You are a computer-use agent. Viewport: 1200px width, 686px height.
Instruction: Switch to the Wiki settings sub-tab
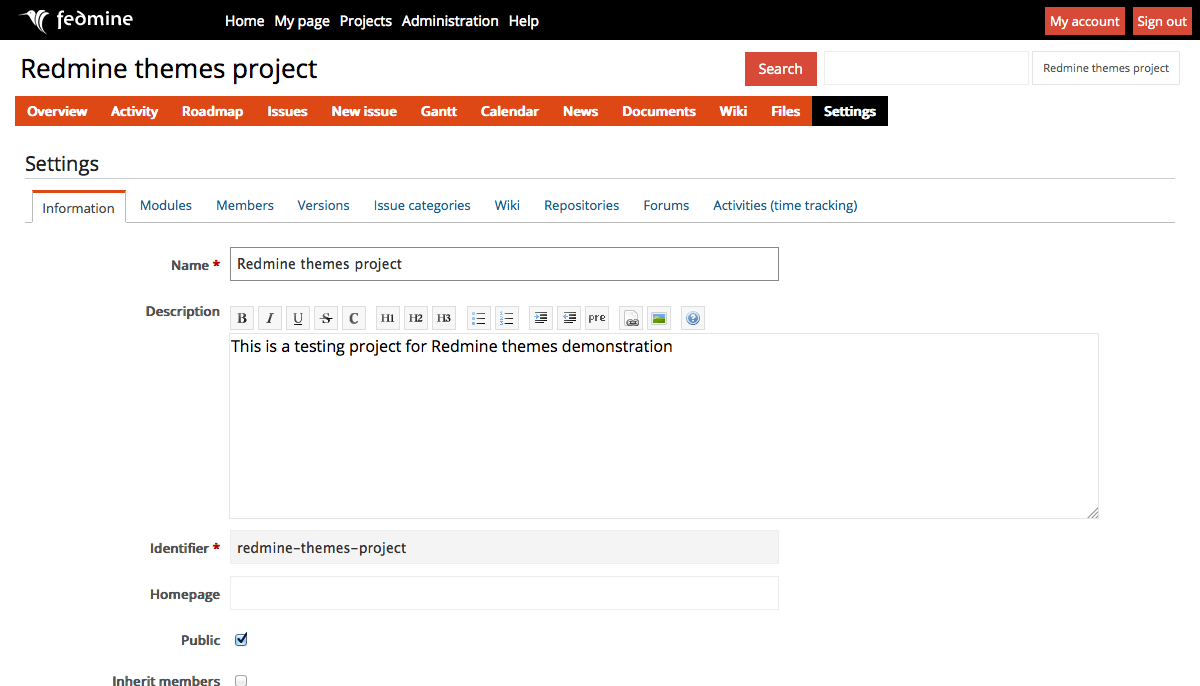point(507,205)
